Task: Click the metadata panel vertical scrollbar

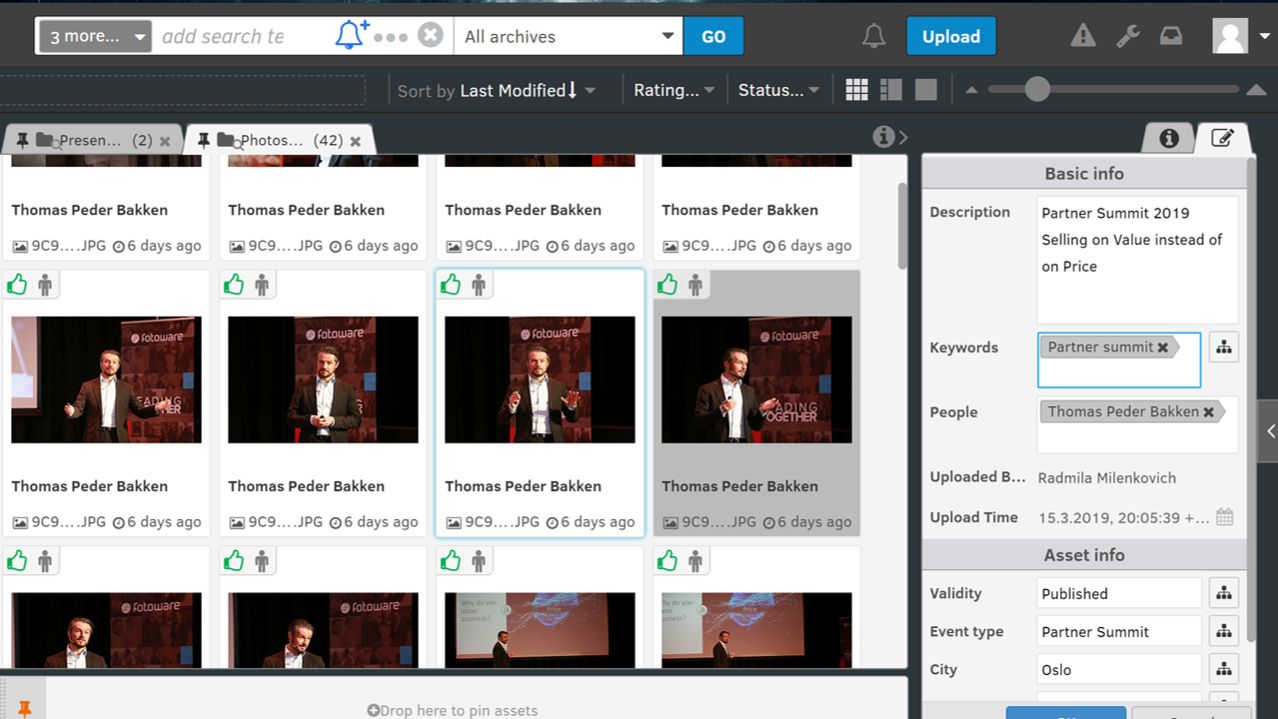Action: (1251, 400)
